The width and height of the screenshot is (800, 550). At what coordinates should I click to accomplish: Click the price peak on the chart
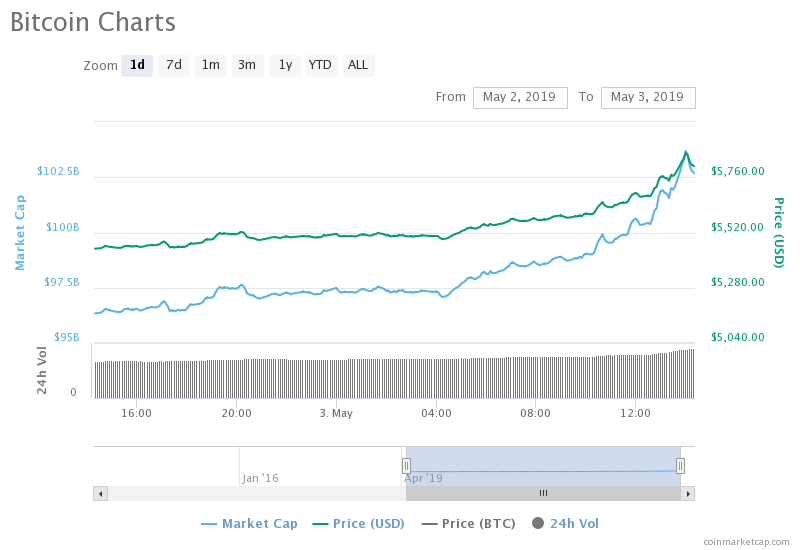[686, 152]
